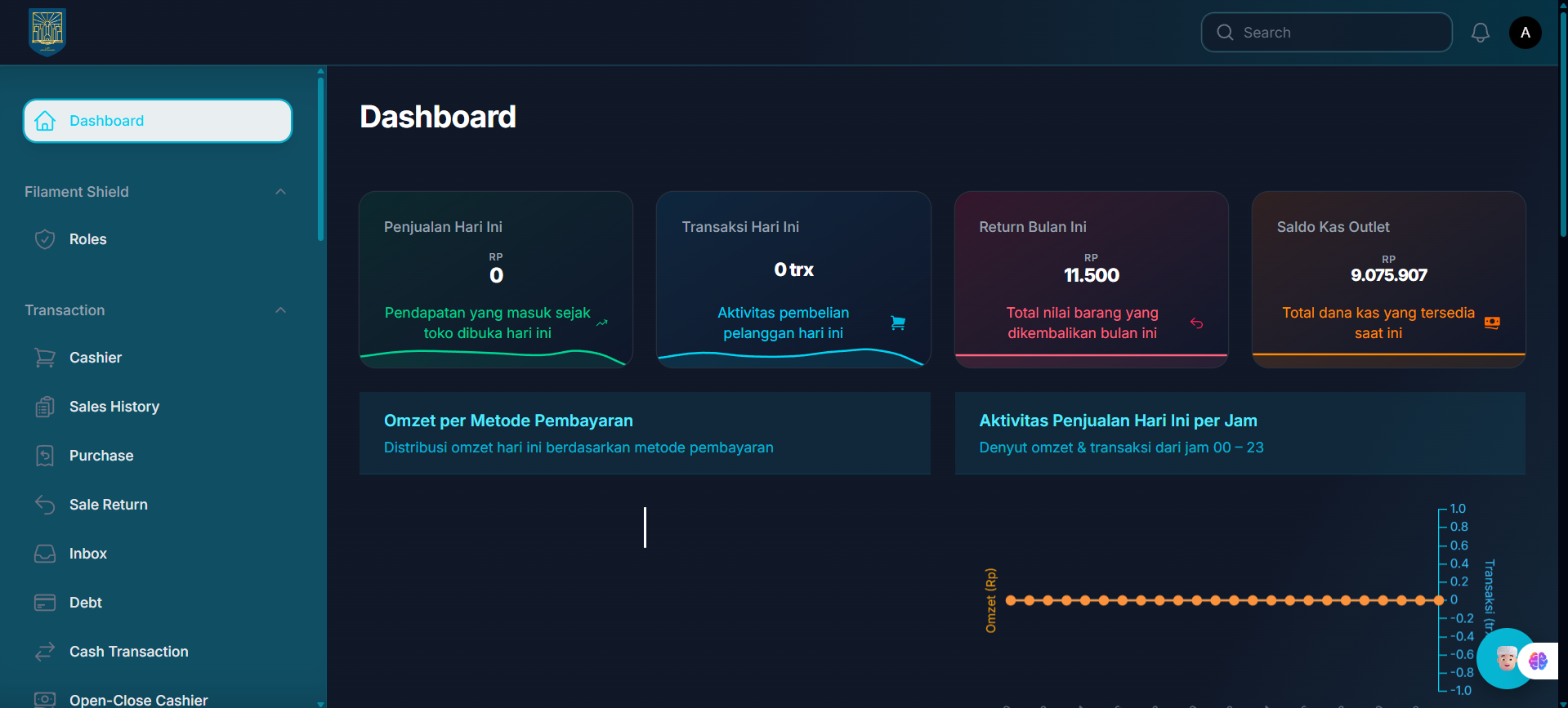1568x708 pixels.
Task: Click the Saldo Kas Outlet card
Action: (x=1388, y=279)
